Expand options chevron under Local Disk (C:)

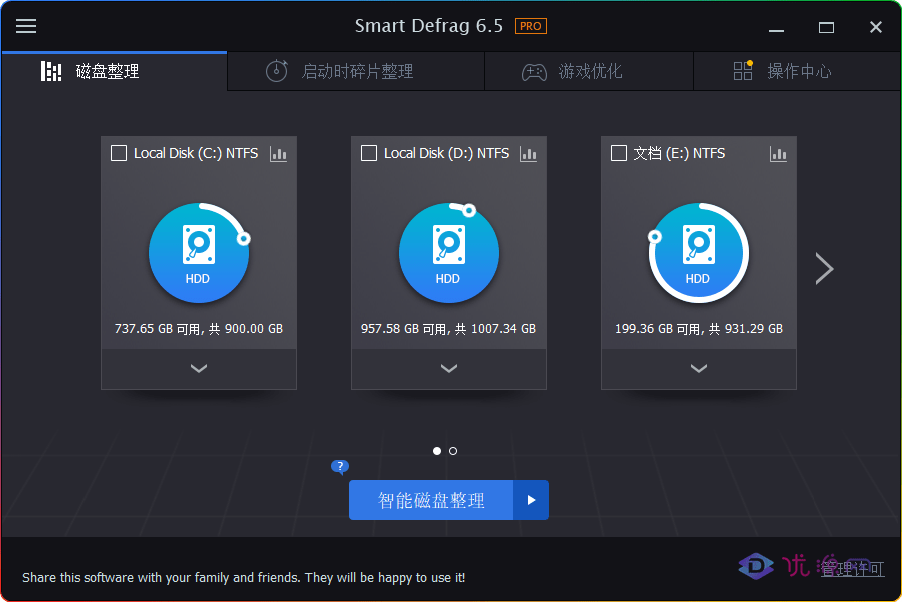(x=198, y=368)
